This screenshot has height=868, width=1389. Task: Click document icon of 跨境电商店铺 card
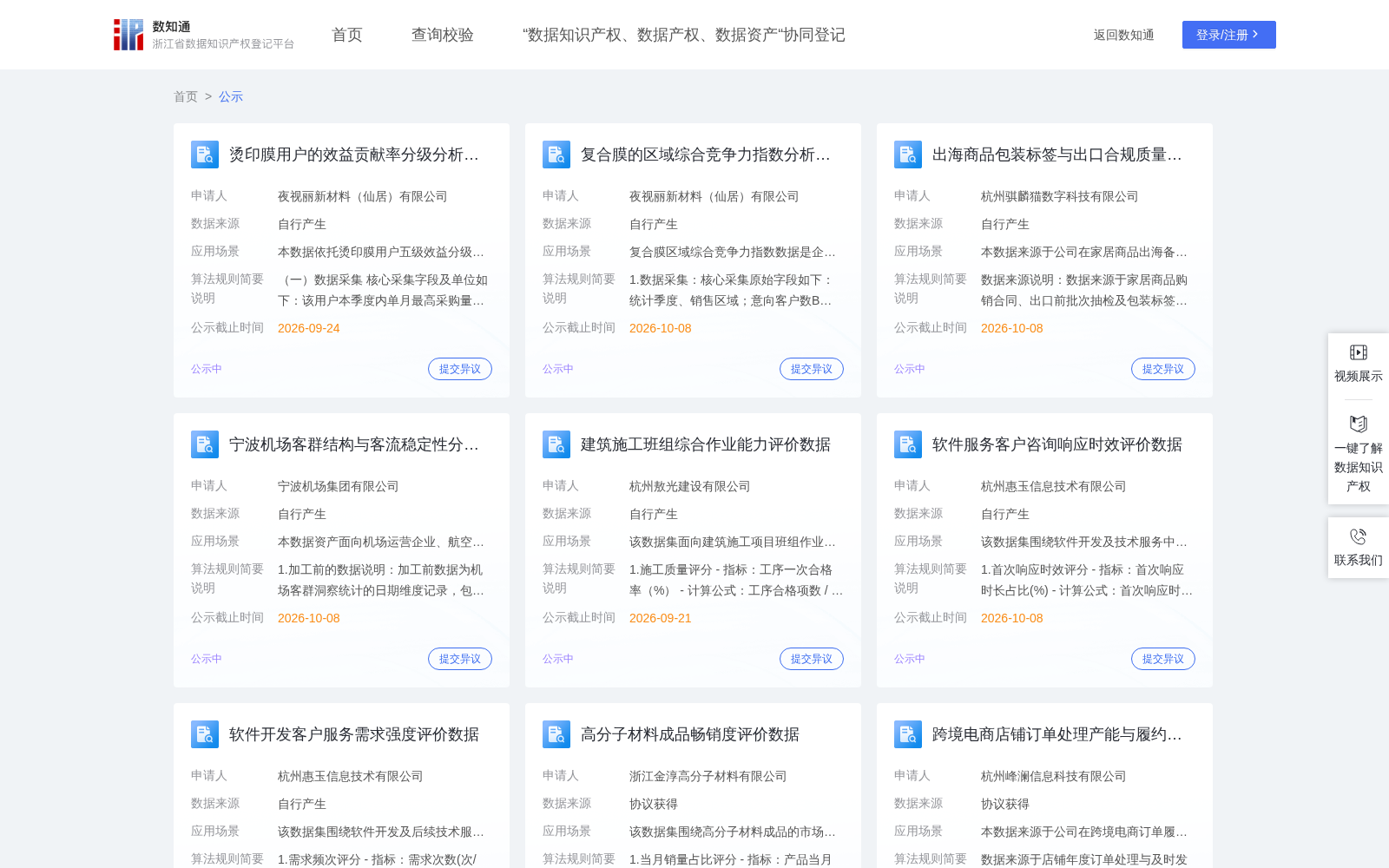908,734
